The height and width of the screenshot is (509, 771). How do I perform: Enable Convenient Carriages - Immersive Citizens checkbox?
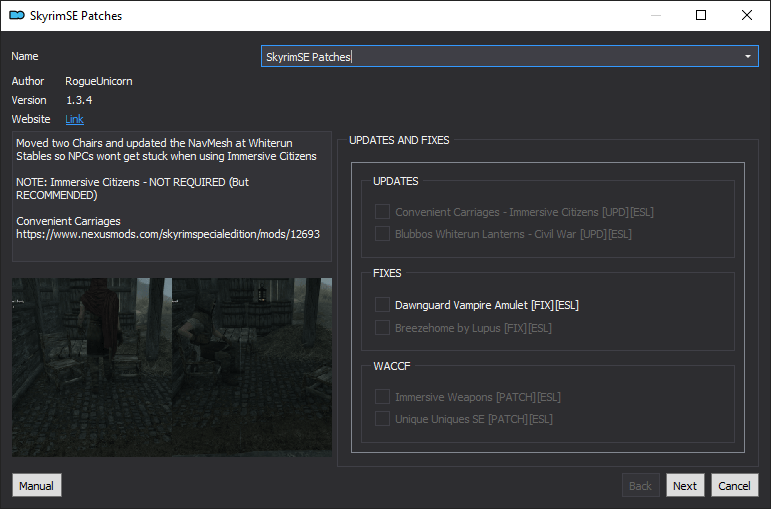[382, 211]
